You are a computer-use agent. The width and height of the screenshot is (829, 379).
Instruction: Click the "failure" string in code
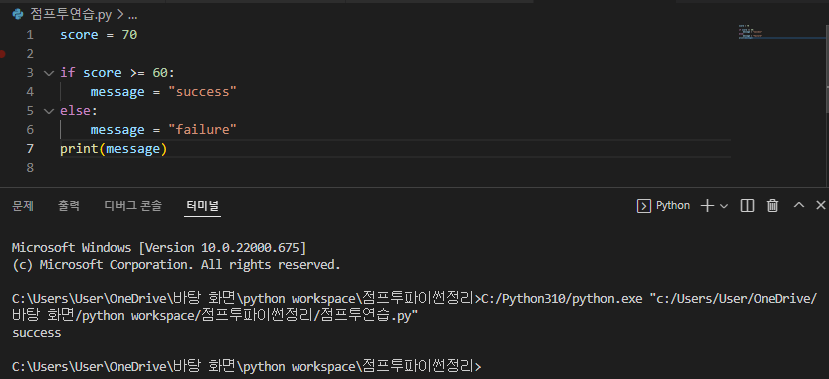pos(202,130)
